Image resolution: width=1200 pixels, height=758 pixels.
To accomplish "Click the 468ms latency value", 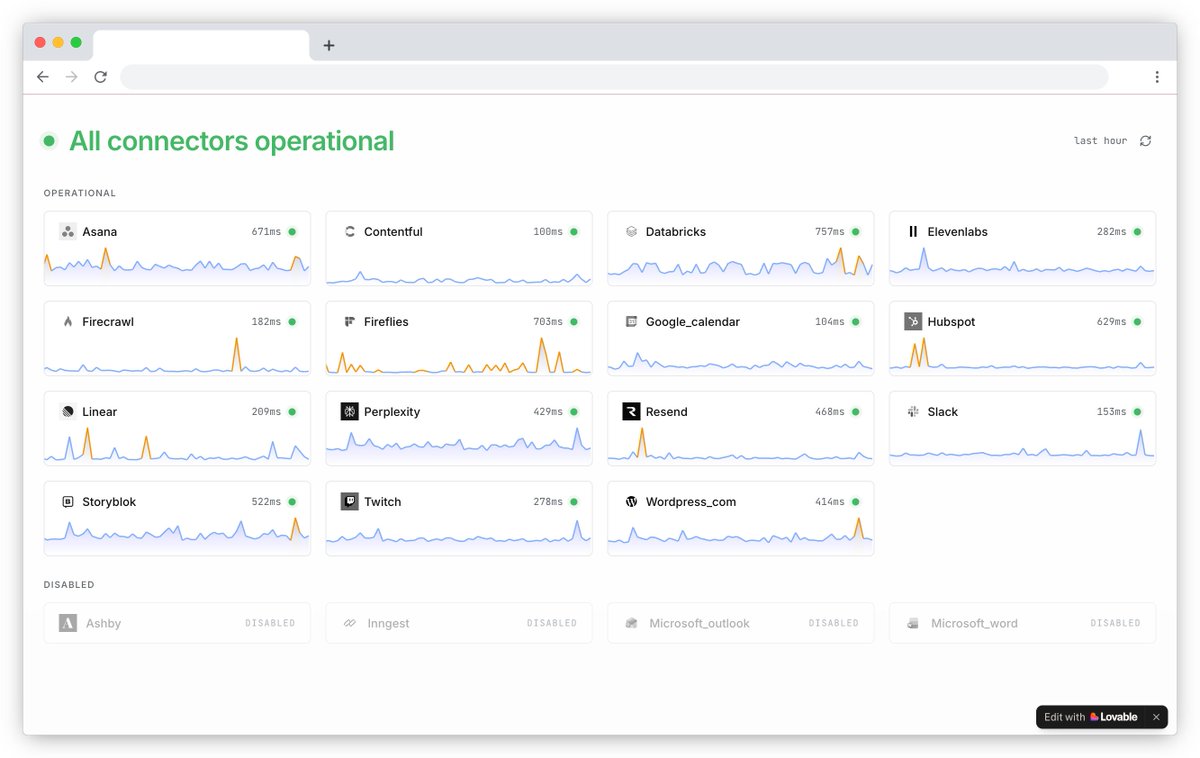I will pos(830,412).
